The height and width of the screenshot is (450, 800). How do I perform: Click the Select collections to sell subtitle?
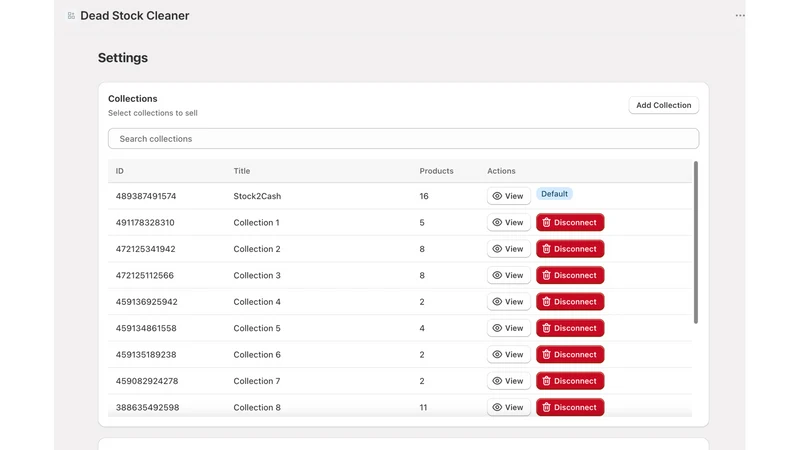[x=153, y=113]
